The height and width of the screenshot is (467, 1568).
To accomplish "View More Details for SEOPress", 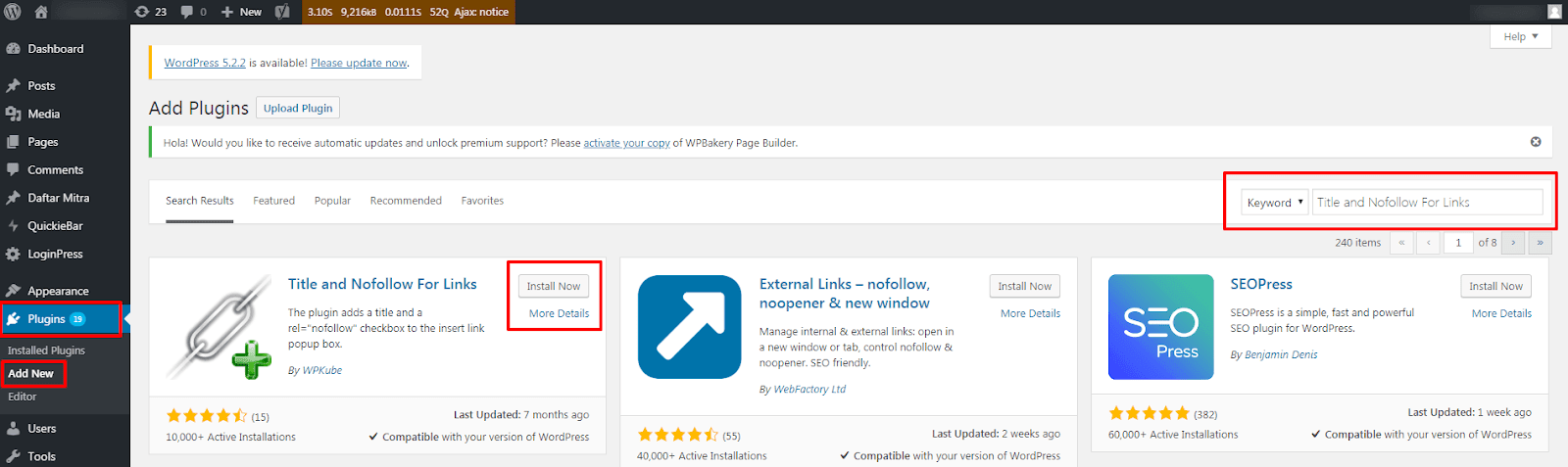I will coord(1500,313).
